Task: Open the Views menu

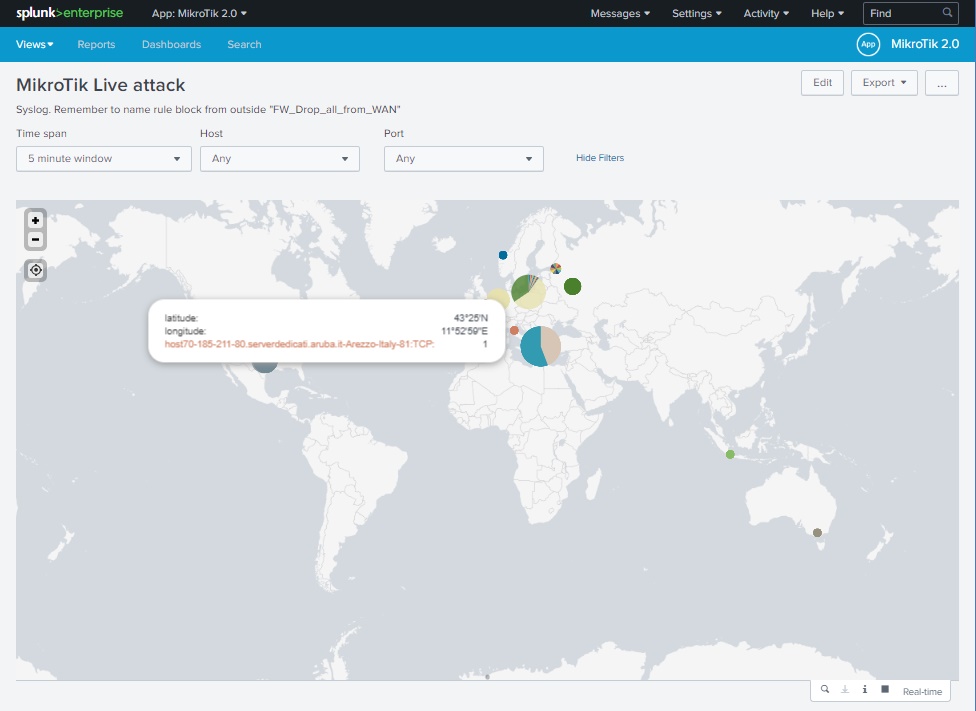Action: point(35,44)
